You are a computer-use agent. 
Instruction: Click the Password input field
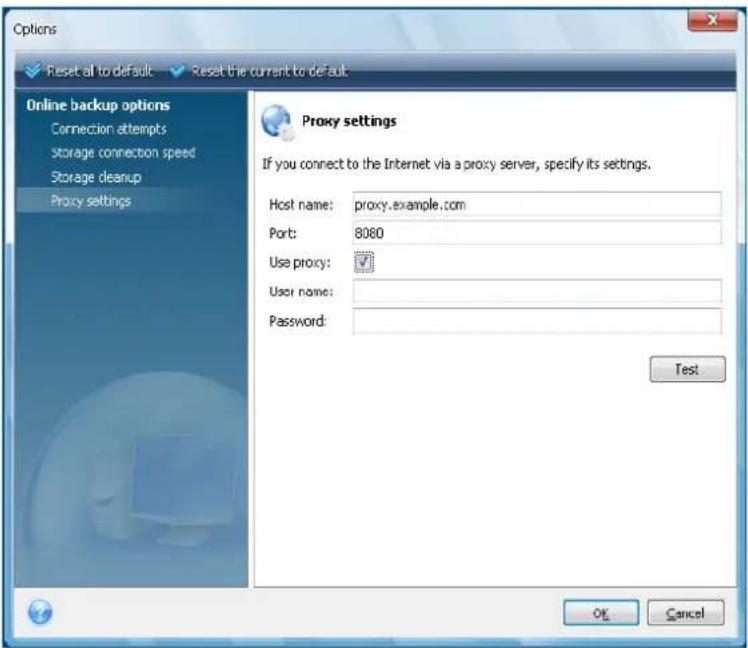tap(537, 321)
